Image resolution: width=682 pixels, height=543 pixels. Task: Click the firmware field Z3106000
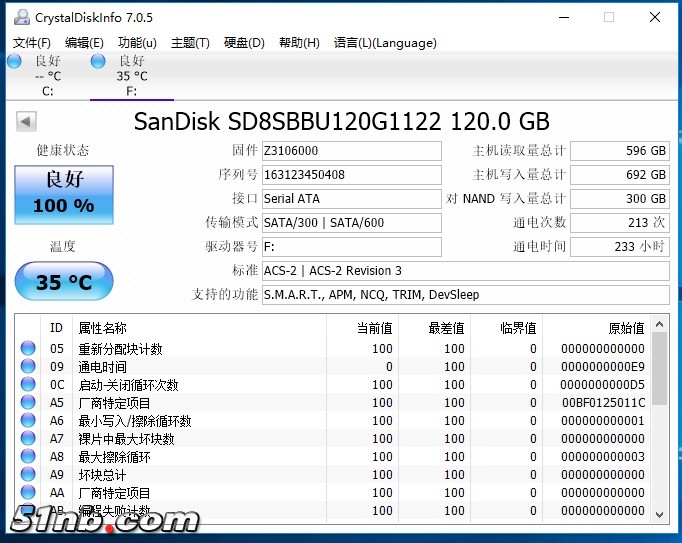(352, 151)
